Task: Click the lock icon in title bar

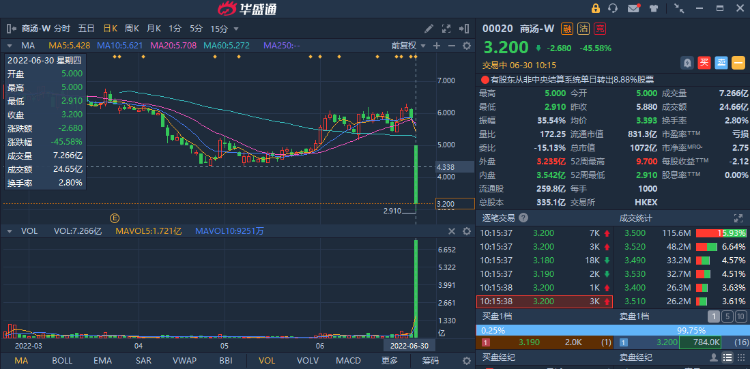Action: pyautogui.click(x=596, y=8)
